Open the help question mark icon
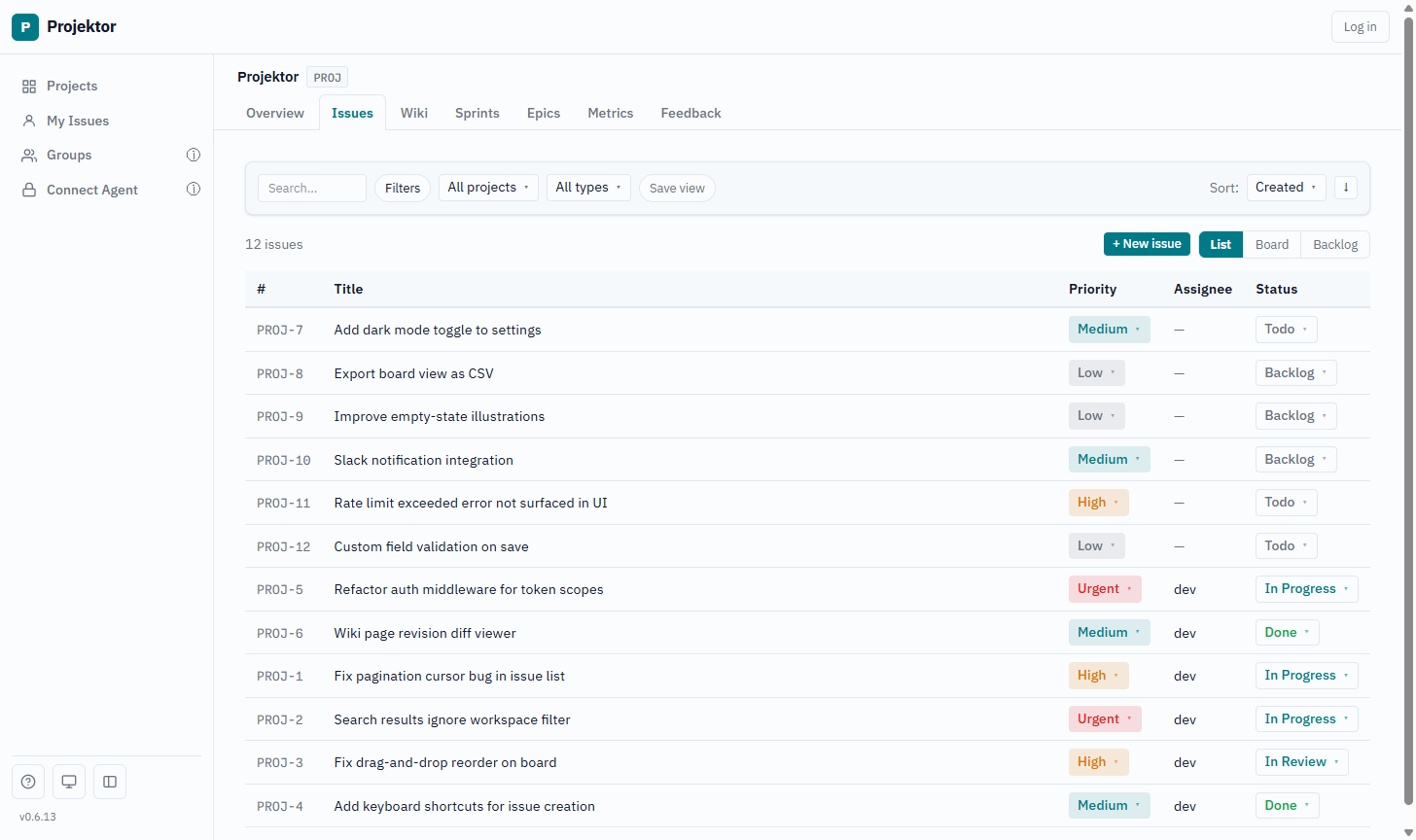This screenshot has height=840, width=1416. [x=28, y=782]
